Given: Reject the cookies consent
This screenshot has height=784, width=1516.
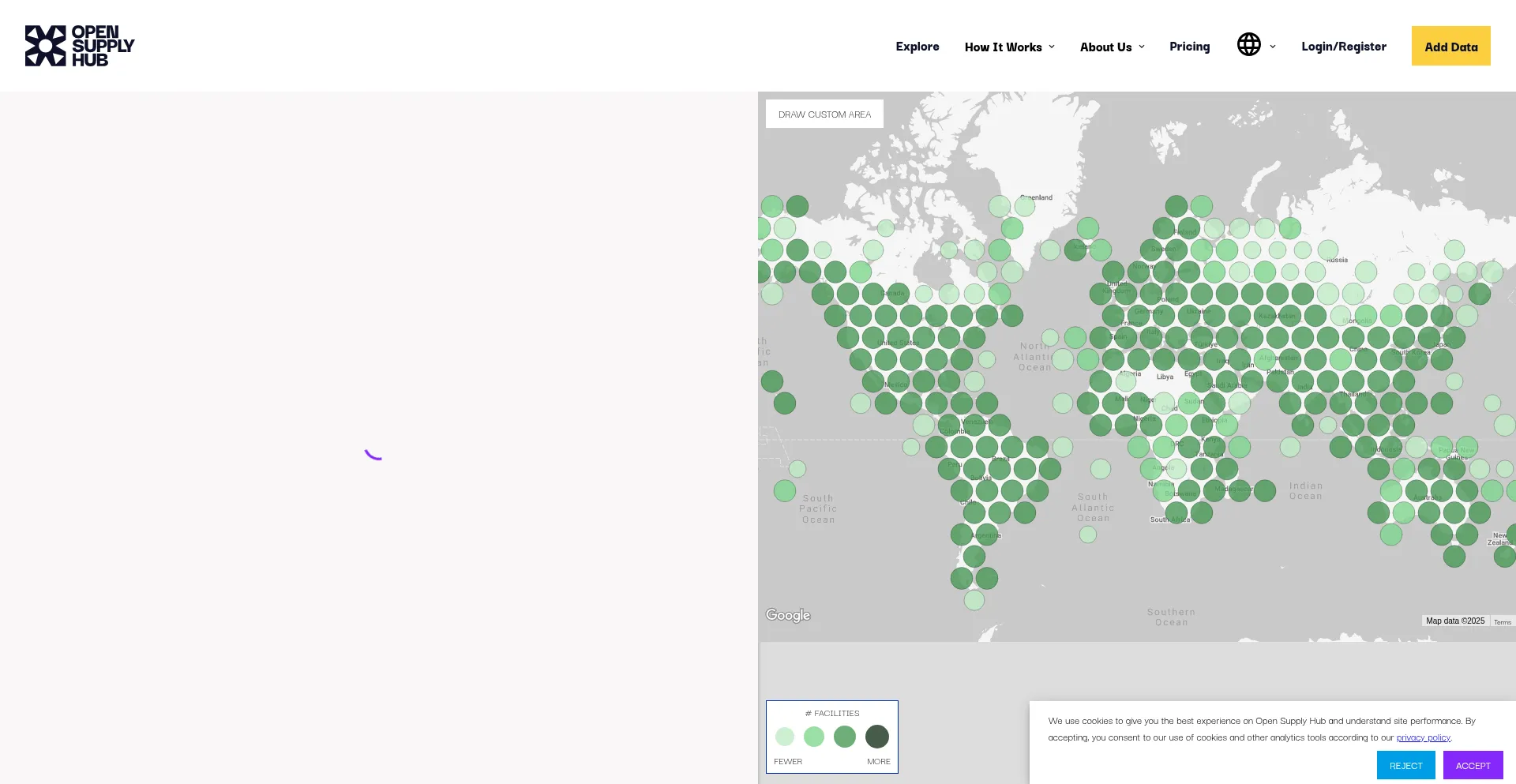Looking at the screenshot, I should pos(1405,766).
